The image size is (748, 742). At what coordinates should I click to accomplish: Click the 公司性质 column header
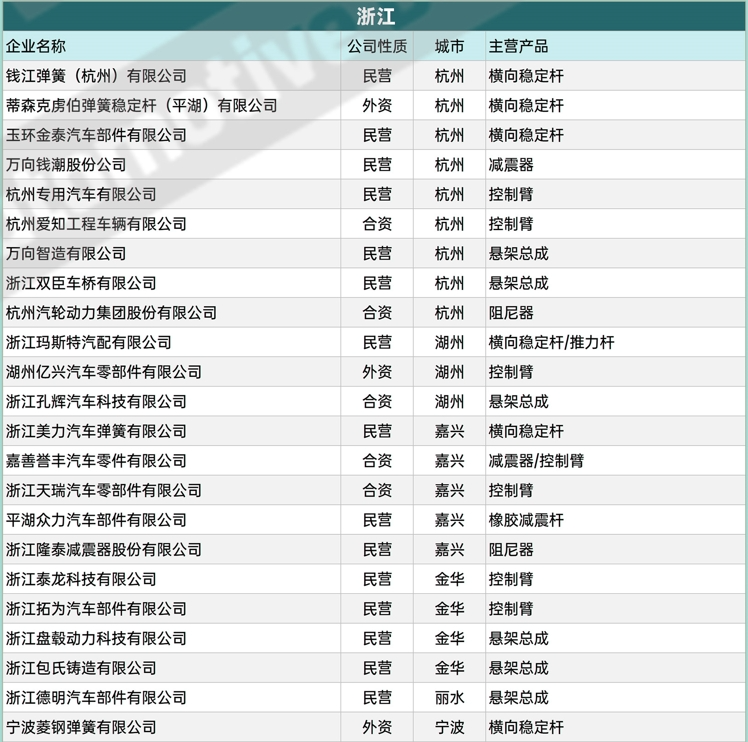tap(377, 46)
